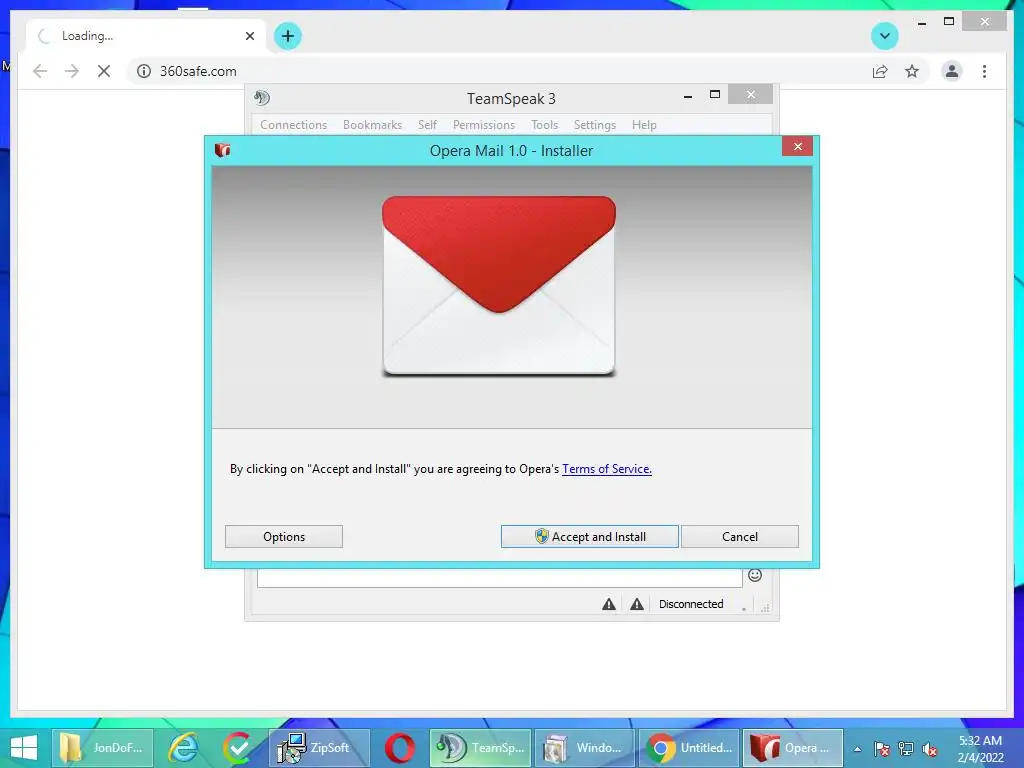Viewport: 1024px width, 768px height.
Task: Switch to Untitled Chrome taskbar item
Action: [x=689, y=748]
